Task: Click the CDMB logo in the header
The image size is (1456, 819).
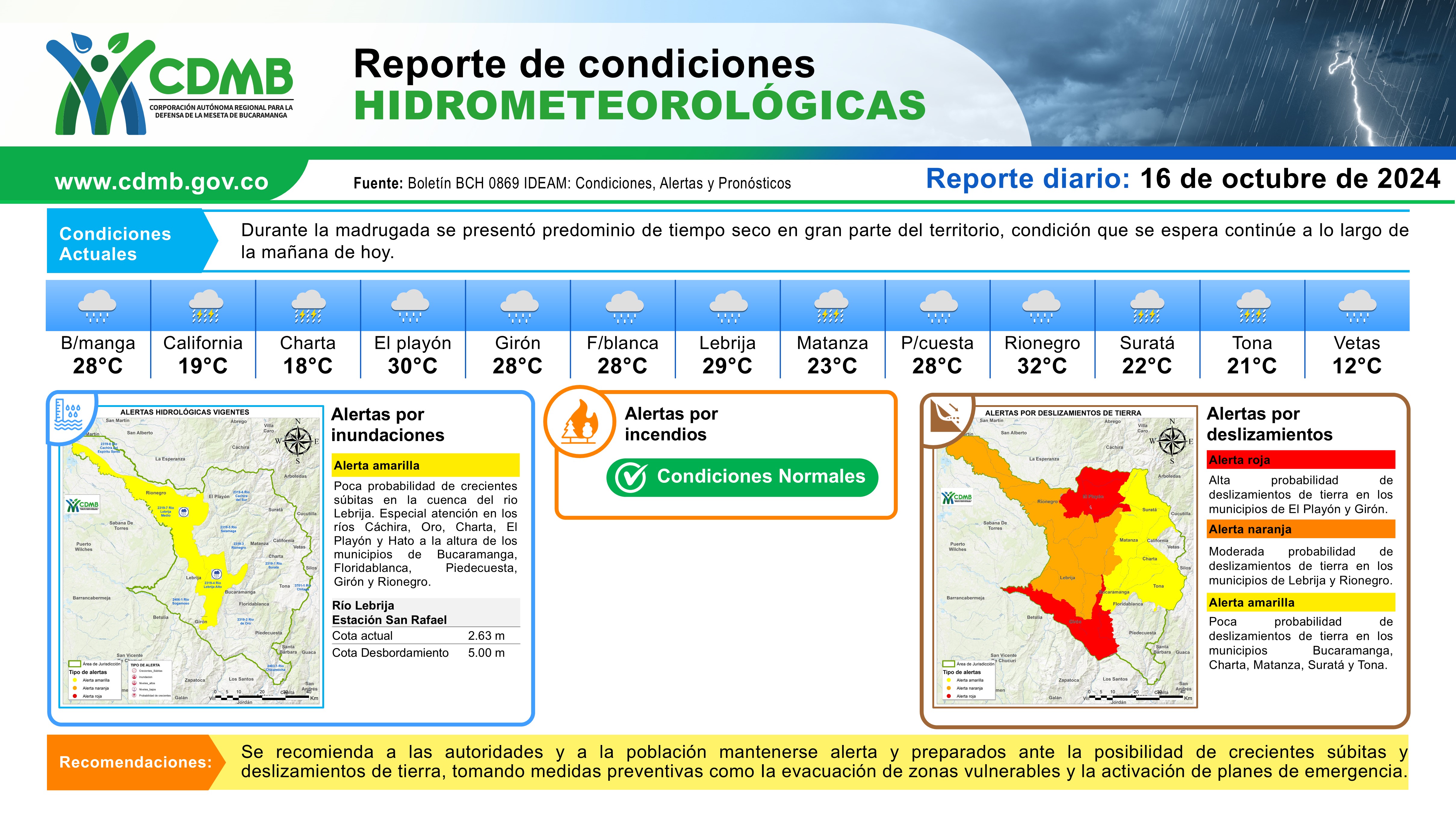Action: [169, 84]
